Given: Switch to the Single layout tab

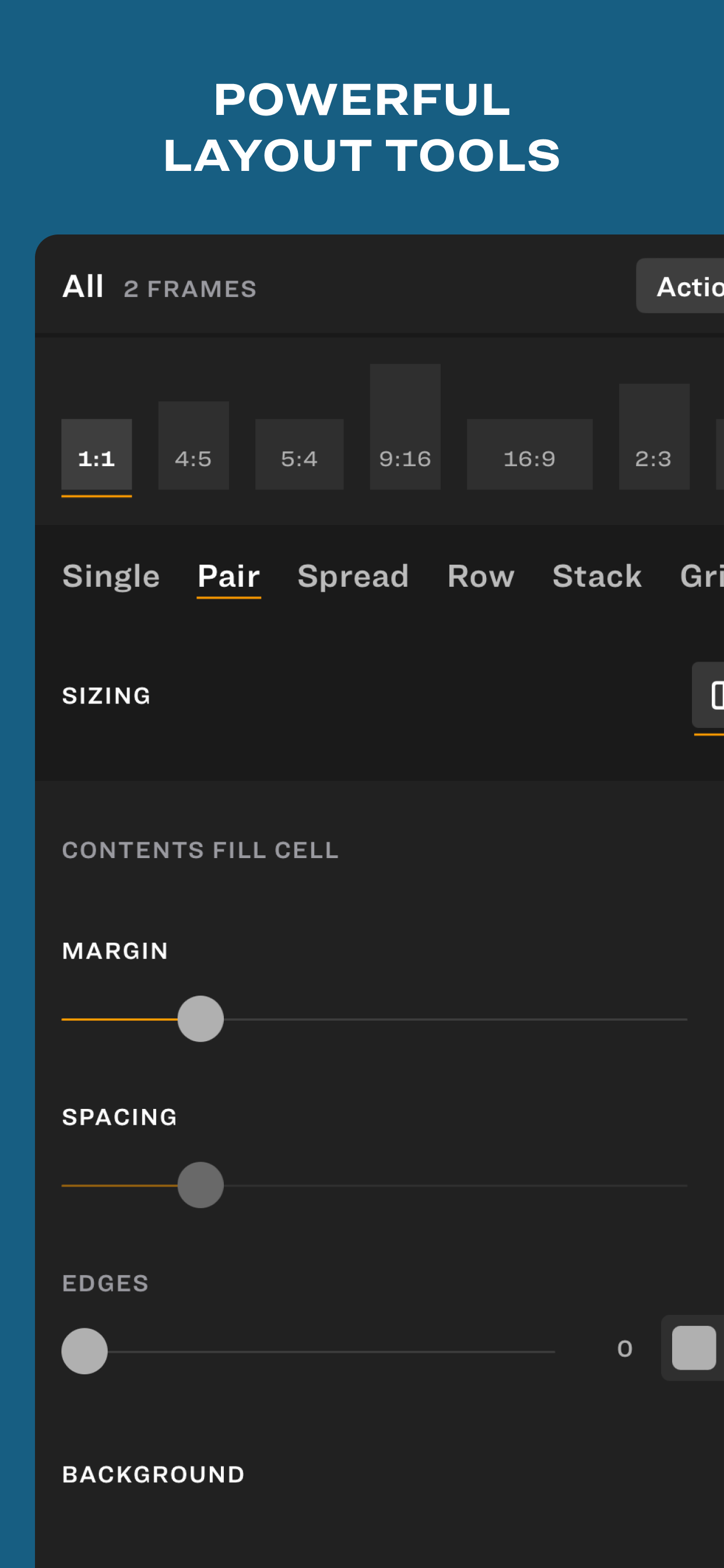Looking at the screenshot, I should point(111,576).
